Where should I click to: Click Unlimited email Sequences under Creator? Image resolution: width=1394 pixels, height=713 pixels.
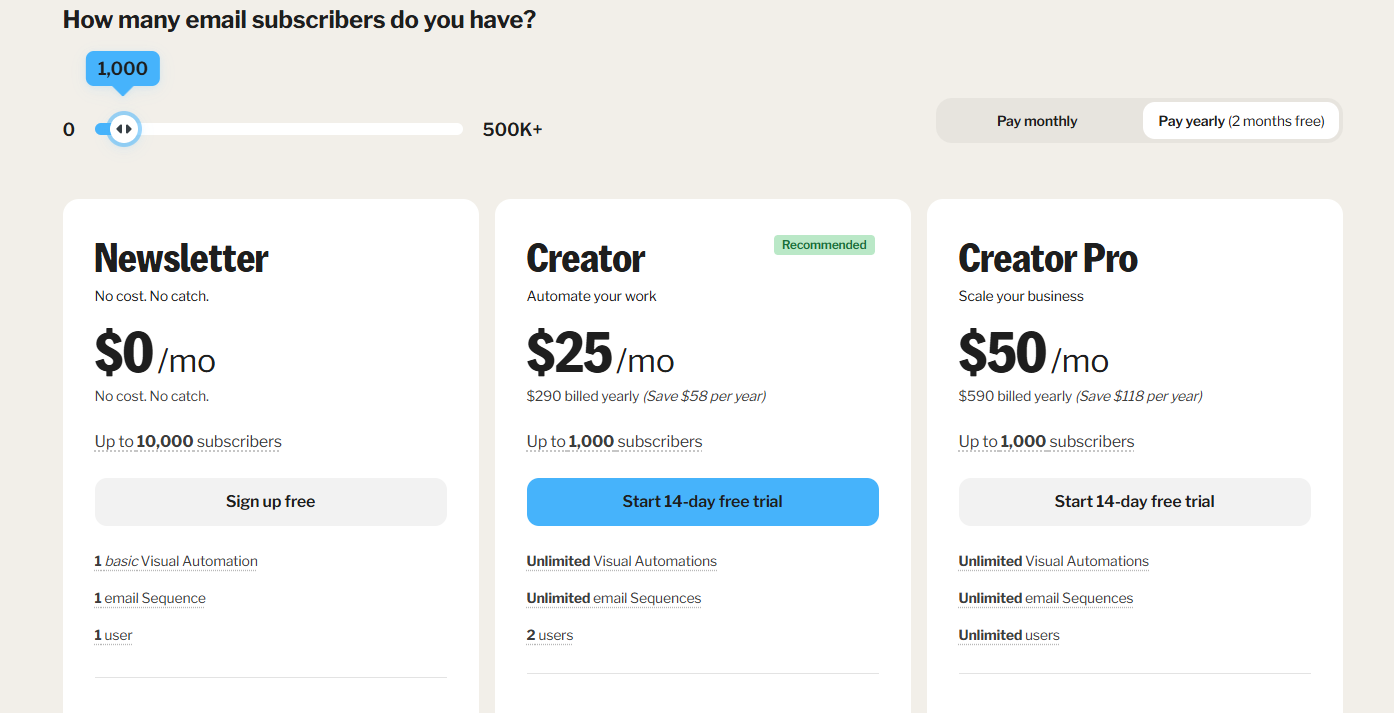[x=613, y=597]
